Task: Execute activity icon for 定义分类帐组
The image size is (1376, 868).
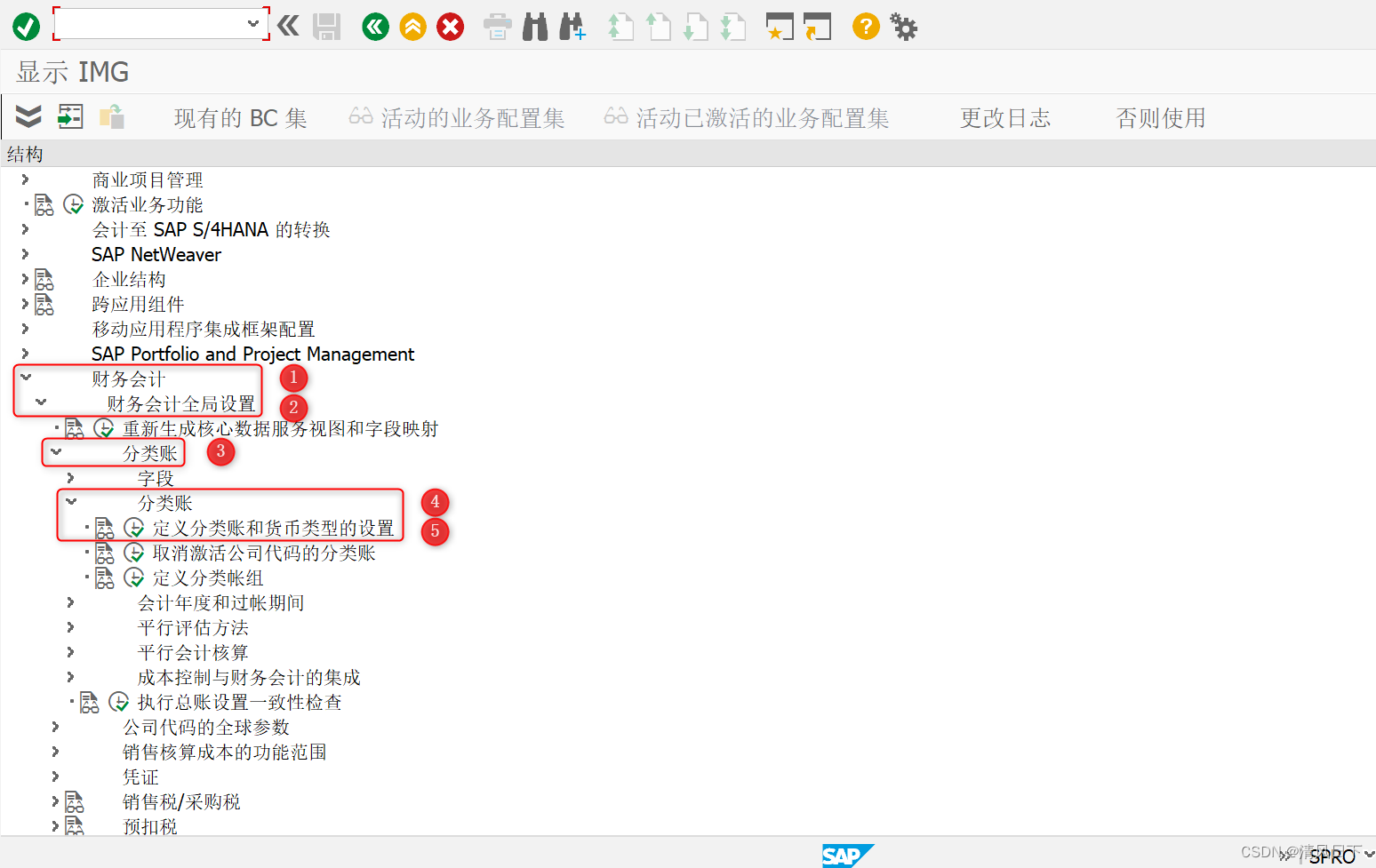Action: [x=134, y=578]
